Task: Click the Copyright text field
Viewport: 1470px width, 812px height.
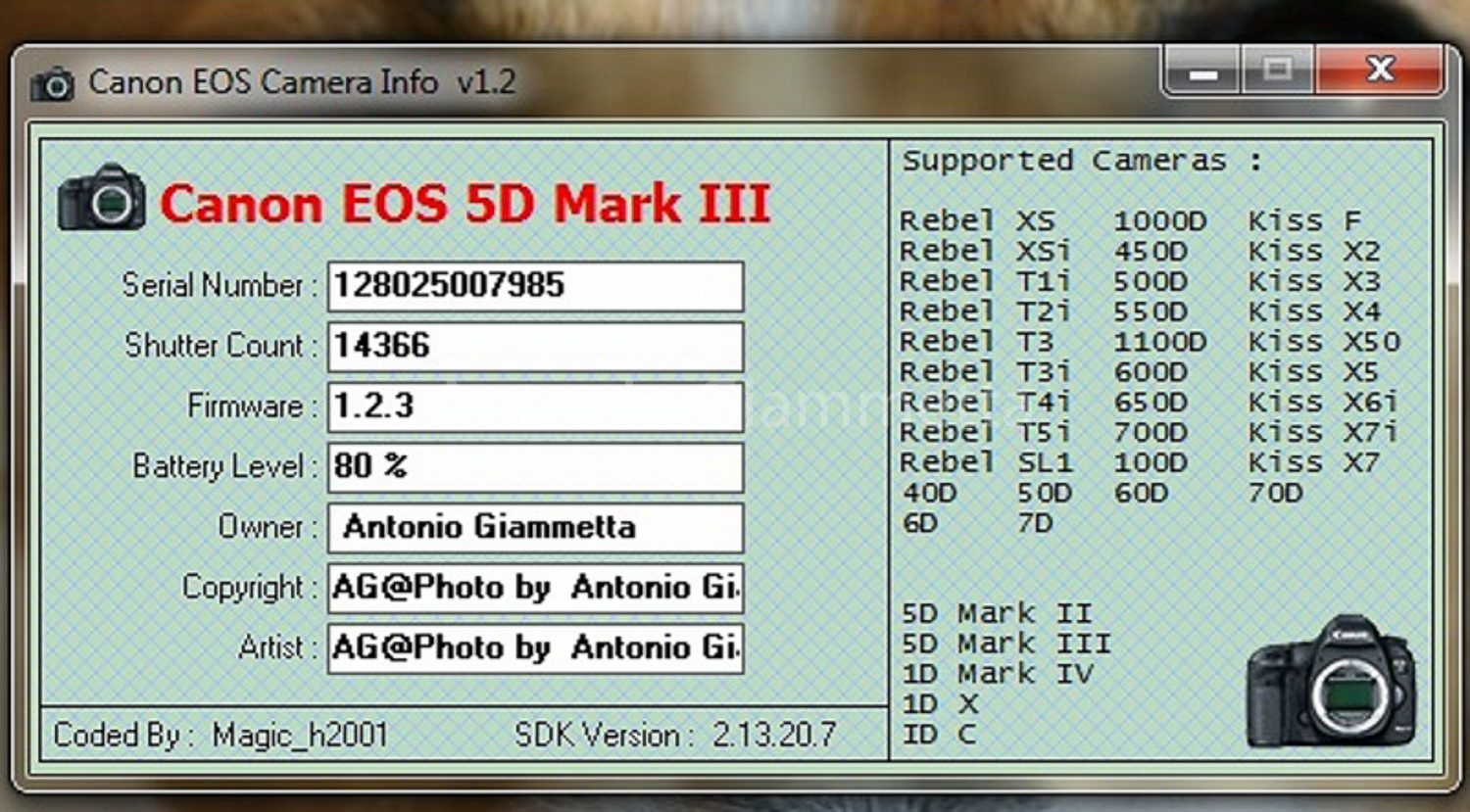Action: (x=534, y=588)
